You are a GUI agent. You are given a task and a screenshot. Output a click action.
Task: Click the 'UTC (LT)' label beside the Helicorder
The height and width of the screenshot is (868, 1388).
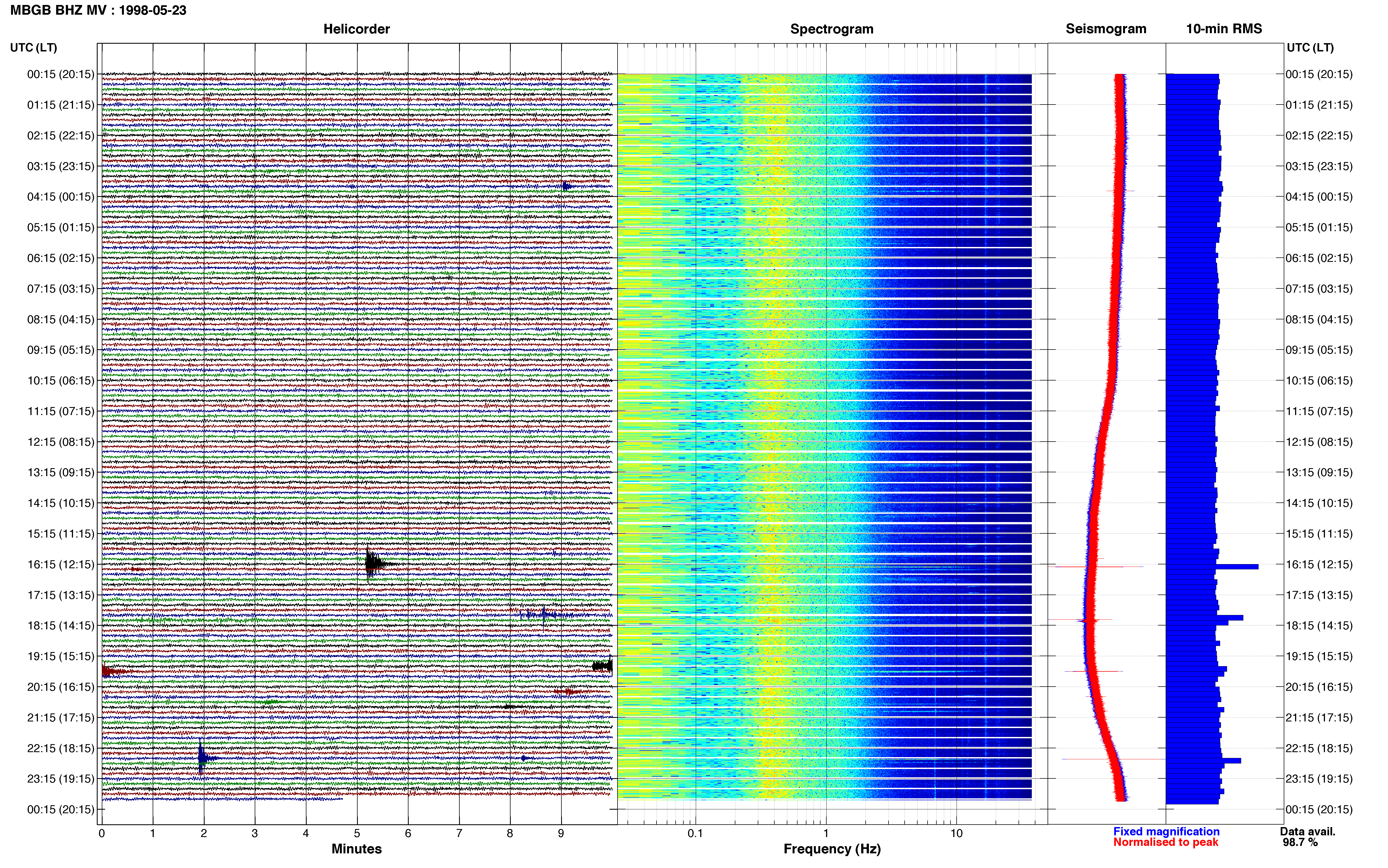coord(34,48)
